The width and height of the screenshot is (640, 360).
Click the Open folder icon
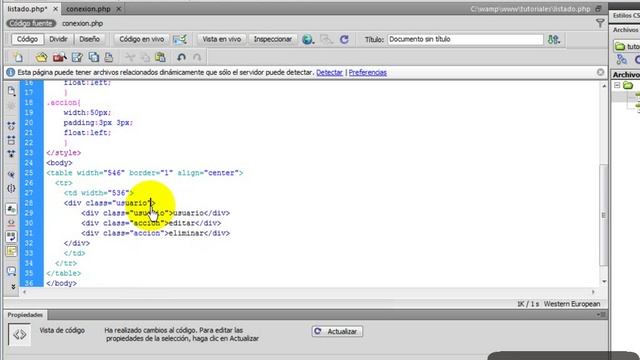click(x=41, y=57)
